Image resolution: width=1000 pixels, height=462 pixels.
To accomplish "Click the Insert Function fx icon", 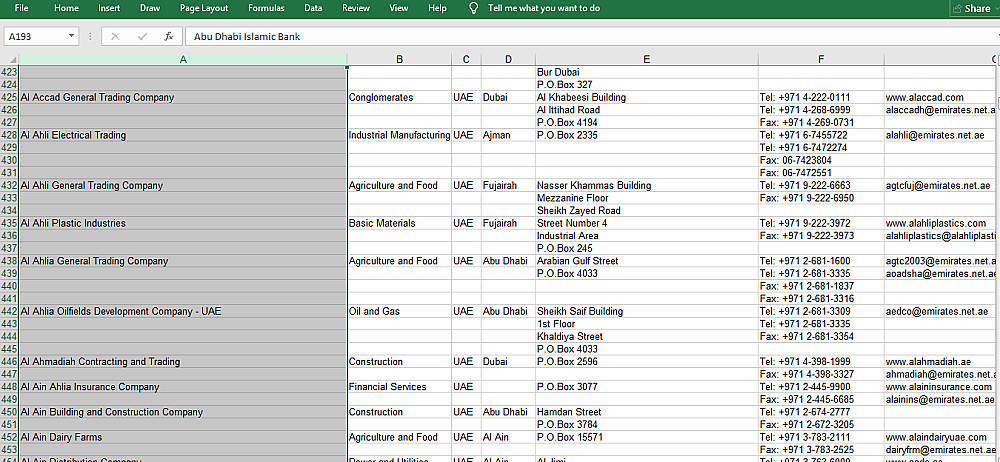I will click(x=169, y=36).
